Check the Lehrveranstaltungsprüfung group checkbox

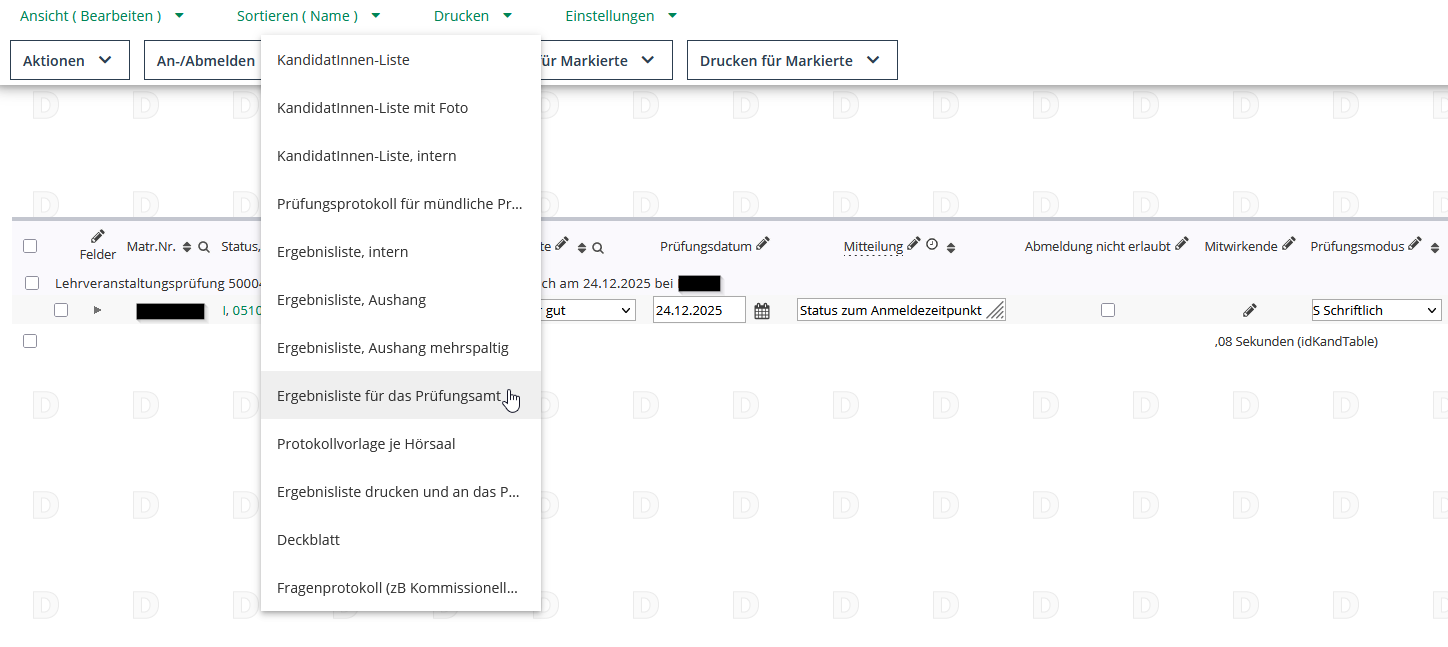point(32,283)
